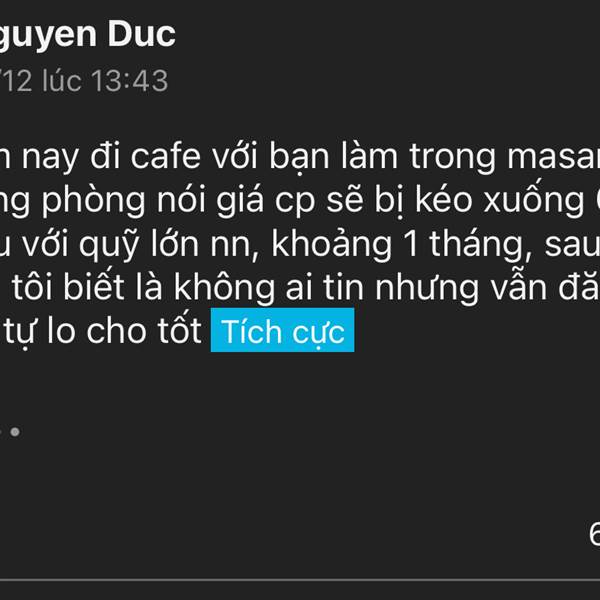Click the word Duc in the heading
The width and height of the screenshot is (600, 600).
[141, 34]
